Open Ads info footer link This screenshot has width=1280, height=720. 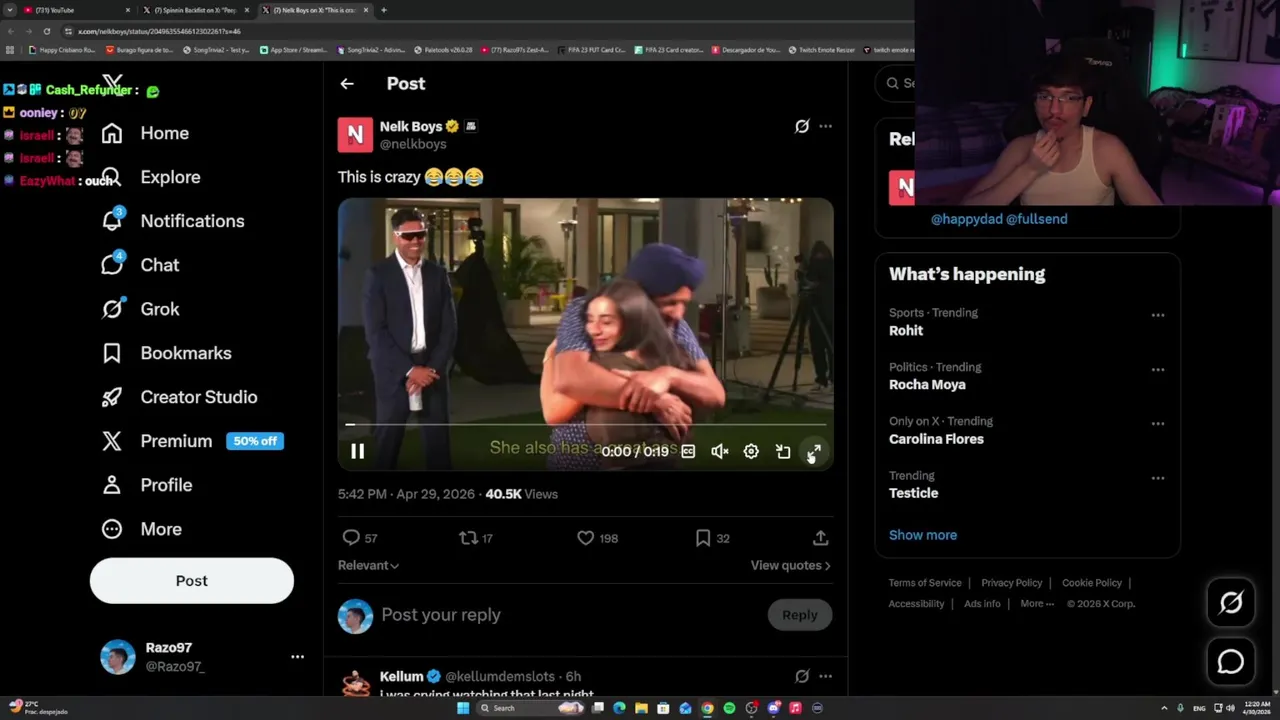click(x=982, y=604)
